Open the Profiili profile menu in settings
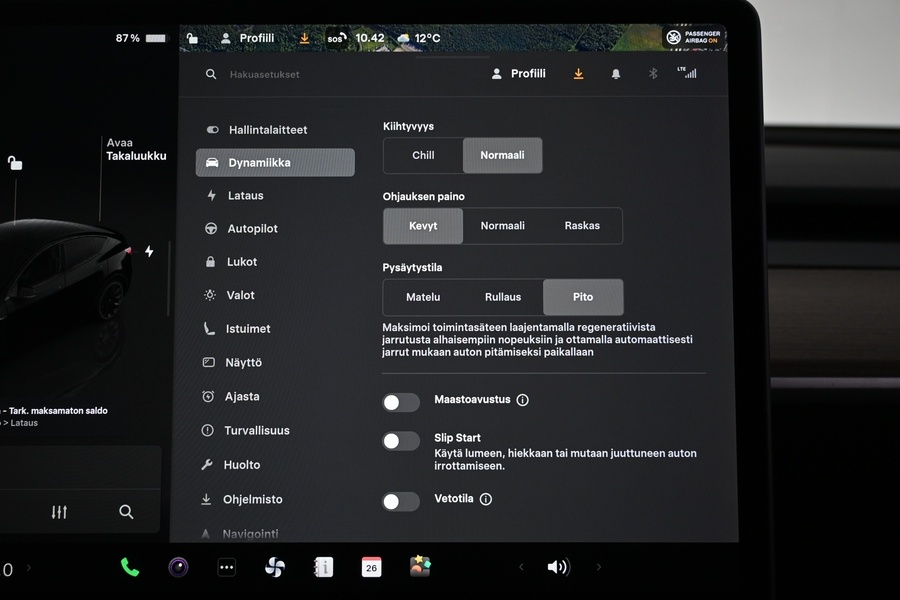 point(519,74)
